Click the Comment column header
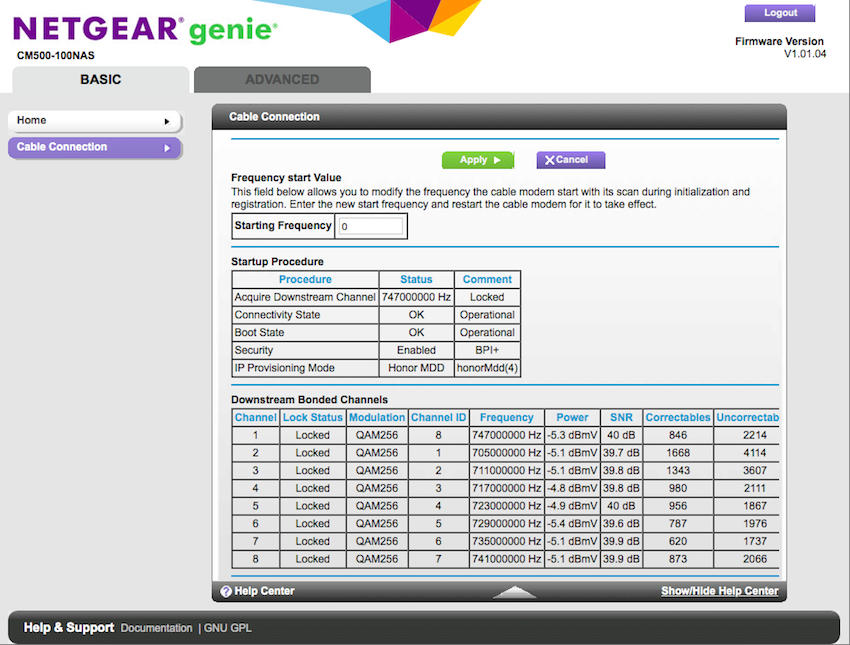 point(487,279)
